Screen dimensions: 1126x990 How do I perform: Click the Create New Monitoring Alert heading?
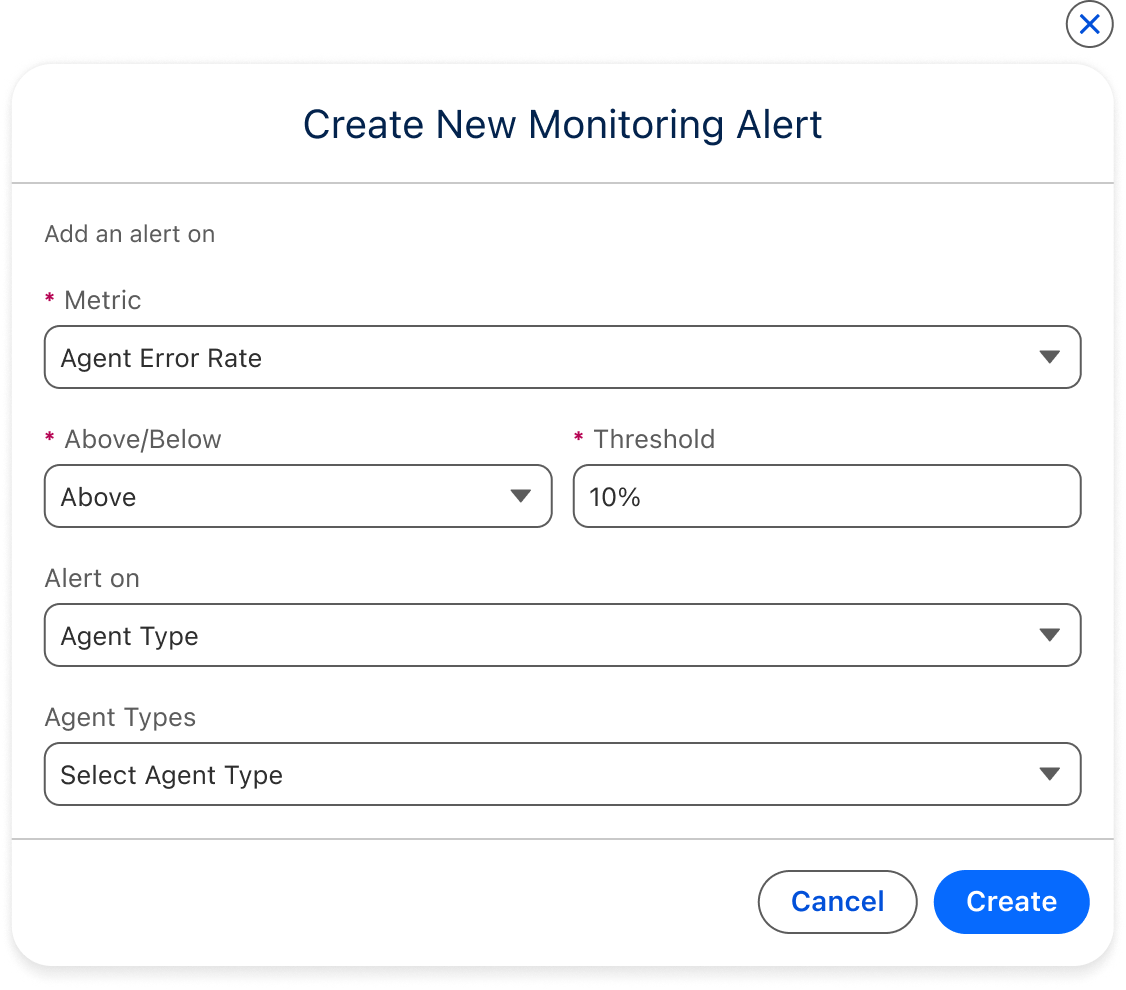click(x=562, y=125)
